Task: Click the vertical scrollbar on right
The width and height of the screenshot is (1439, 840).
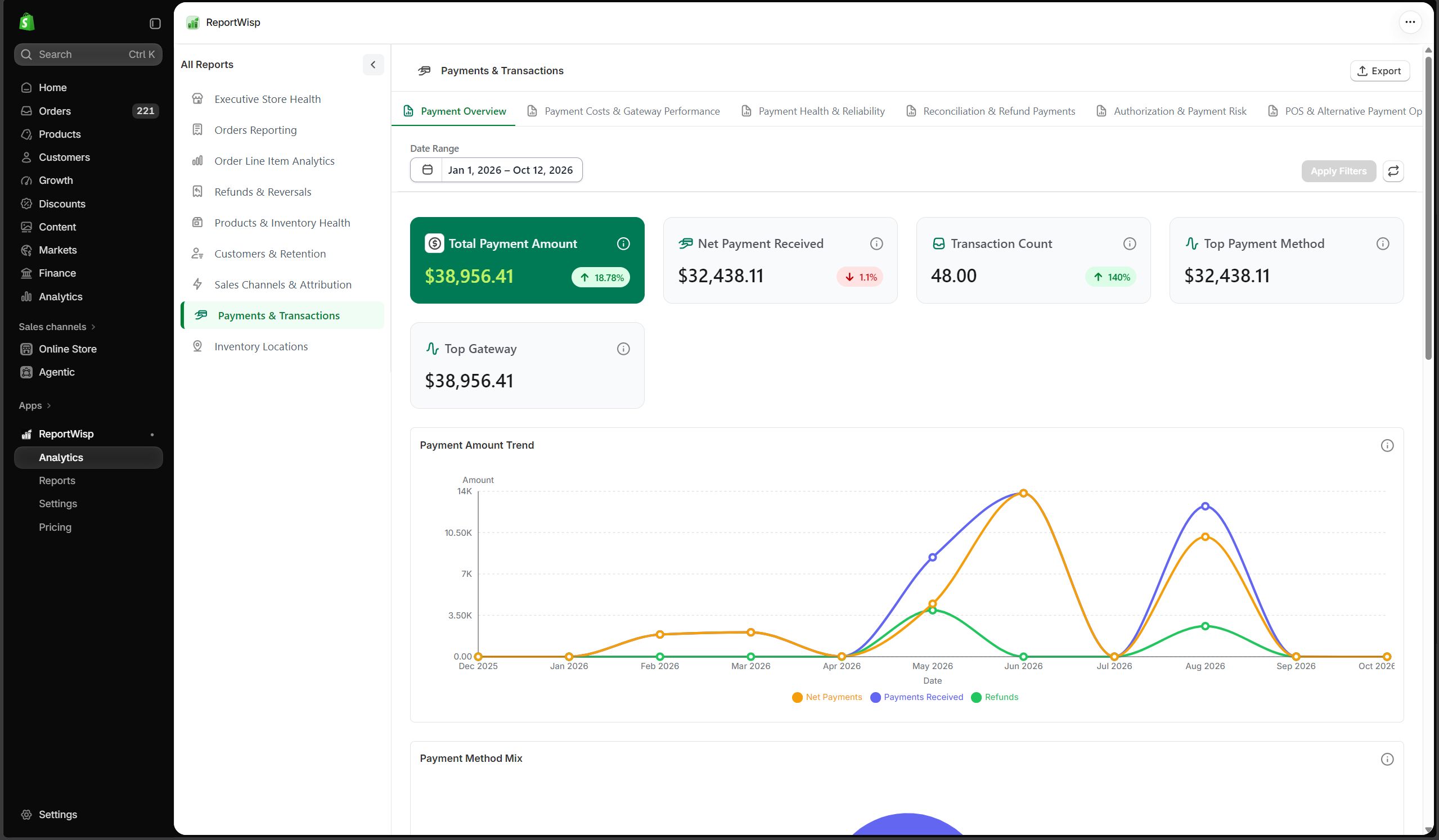Action: click(1428, 208)
